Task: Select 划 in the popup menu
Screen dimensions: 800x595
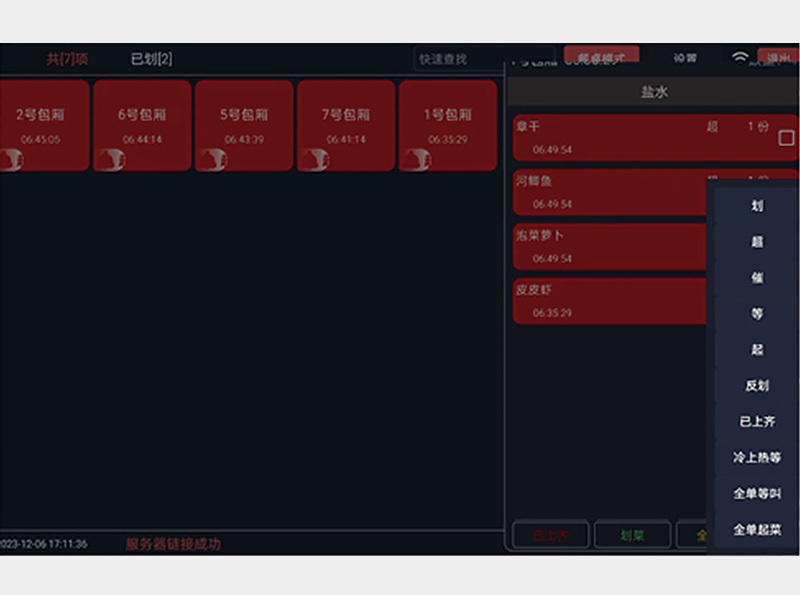Action: pyautogui.click(x=757, y=206)
